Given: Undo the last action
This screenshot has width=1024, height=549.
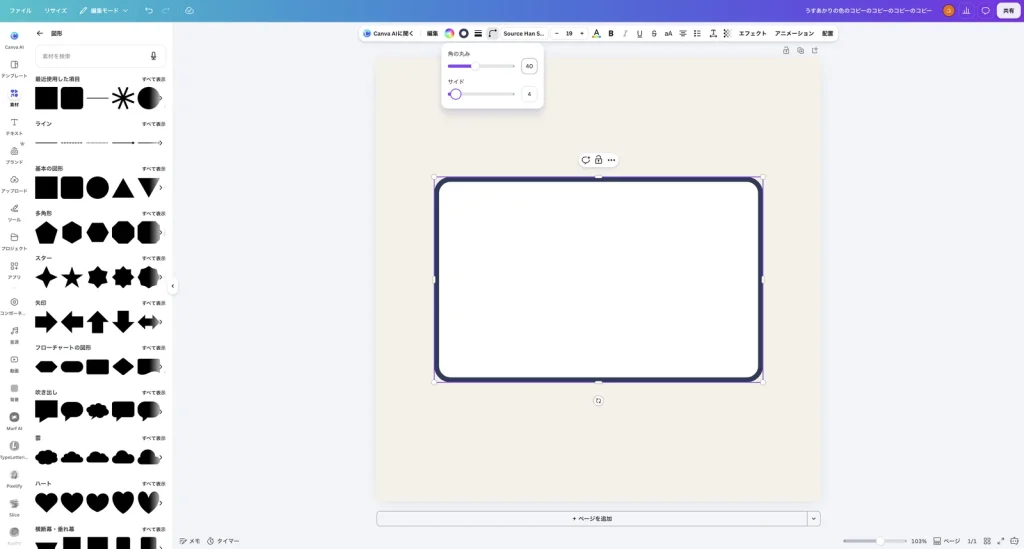Looking at the screenshot, I should click(x=149, y=10).
